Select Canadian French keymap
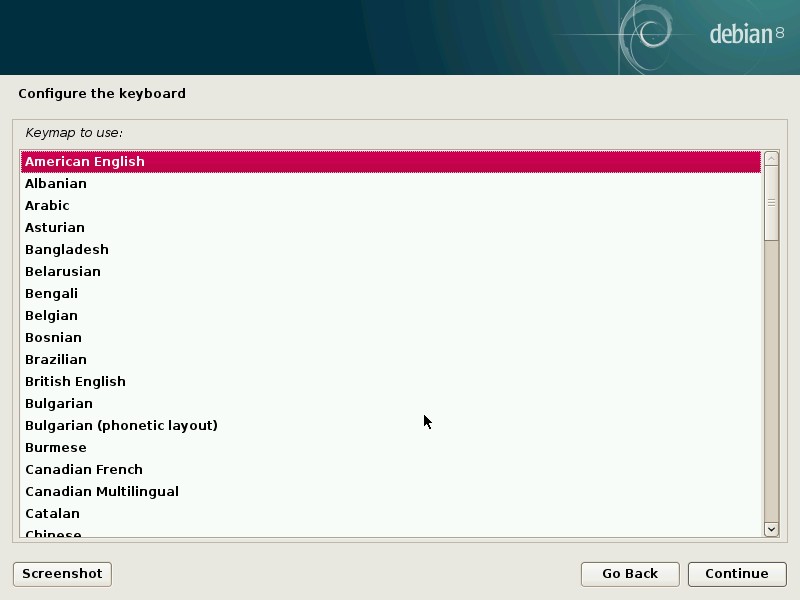The image size is (800, 600). (391, 469)
